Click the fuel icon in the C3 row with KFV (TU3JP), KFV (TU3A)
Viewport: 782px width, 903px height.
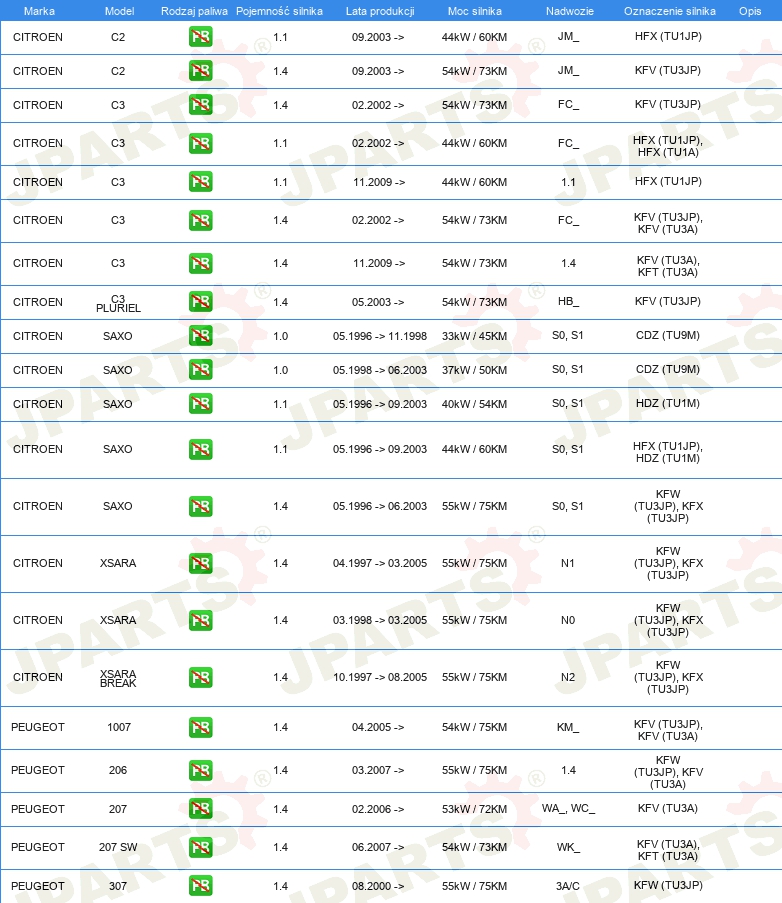click(200, 220)
